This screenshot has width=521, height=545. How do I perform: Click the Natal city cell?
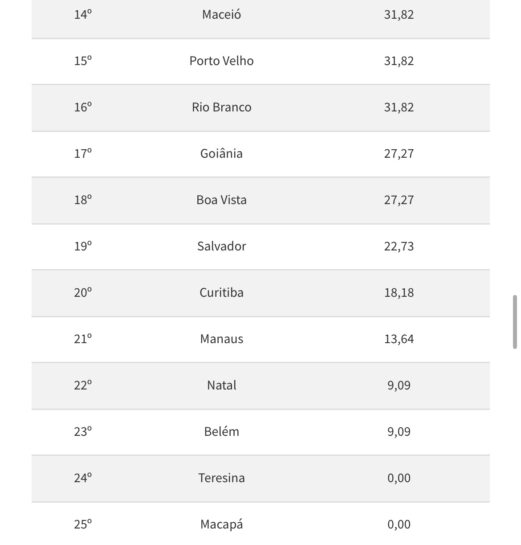tap(221, 385)
